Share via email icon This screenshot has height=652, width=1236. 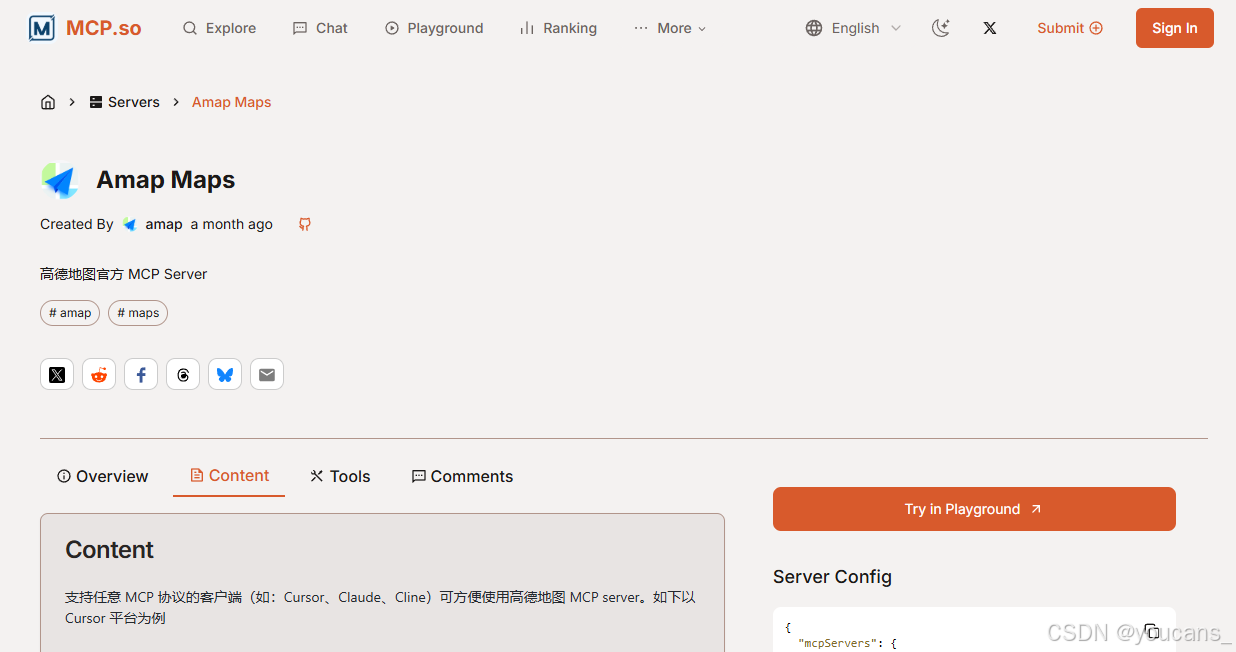tap(267, 375)
